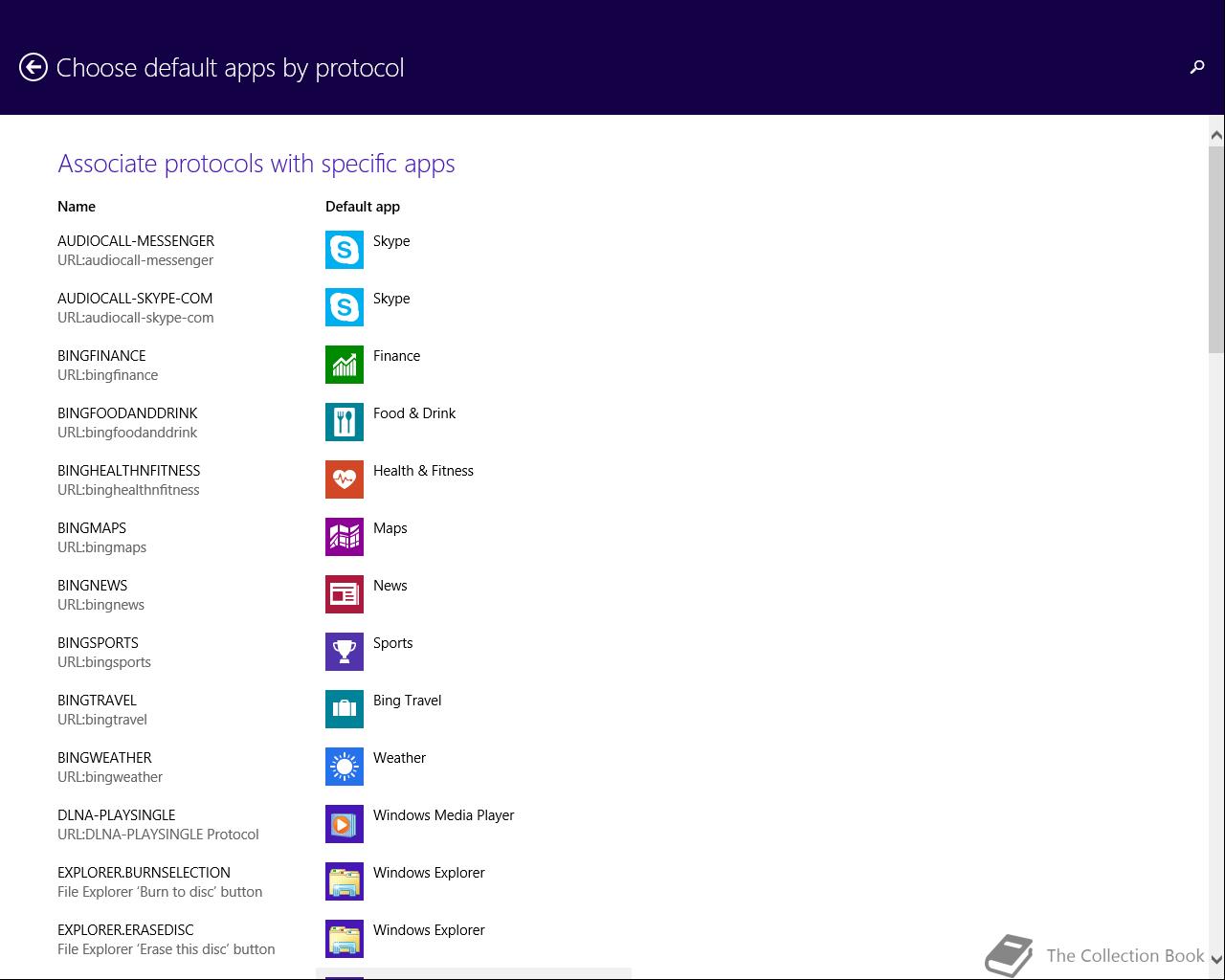Change default app labeled Sports
Viewport: 1225px width, 980px height.
393,643
